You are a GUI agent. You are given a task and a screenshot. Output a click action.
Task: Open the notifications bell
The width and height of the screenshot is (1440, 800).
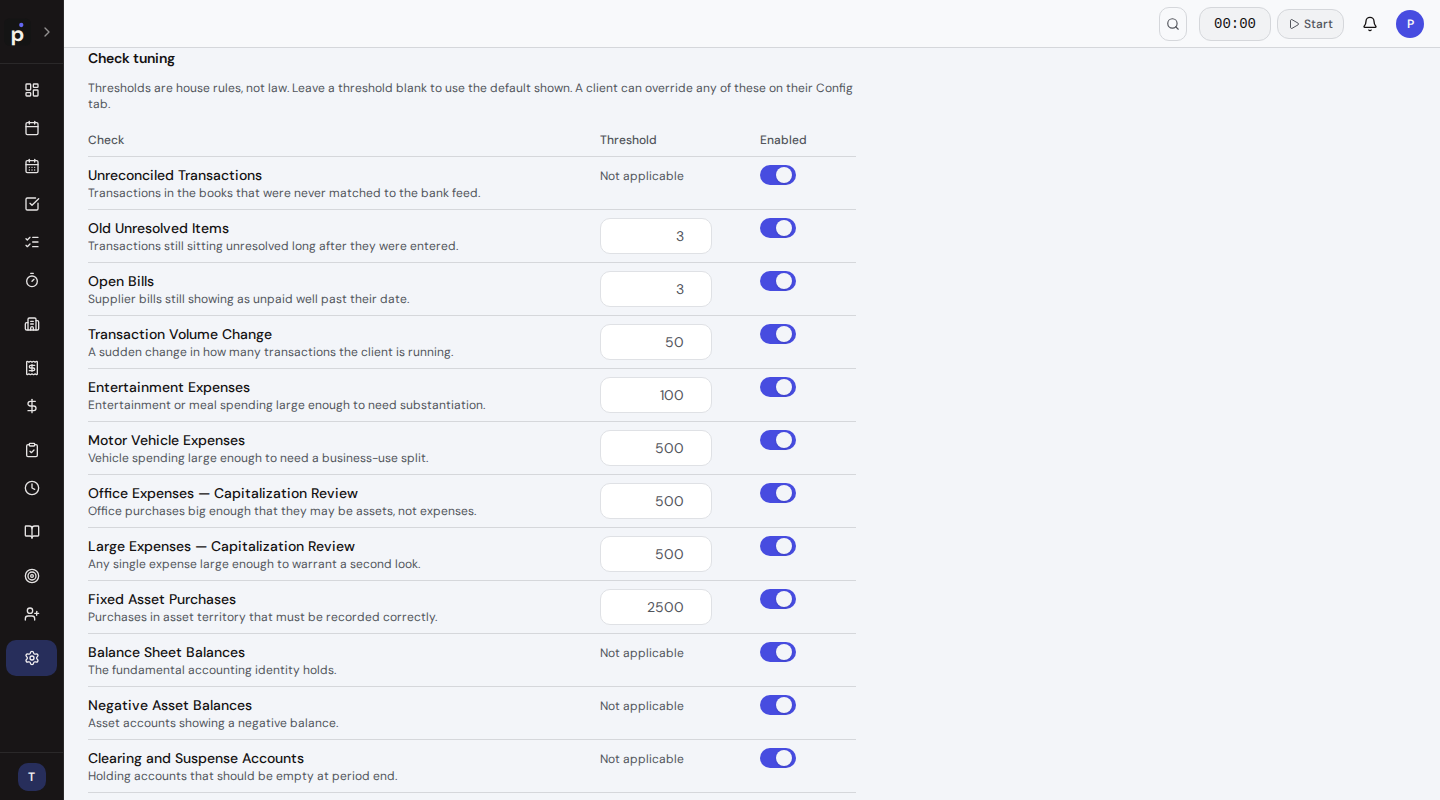coord(1370,24)
